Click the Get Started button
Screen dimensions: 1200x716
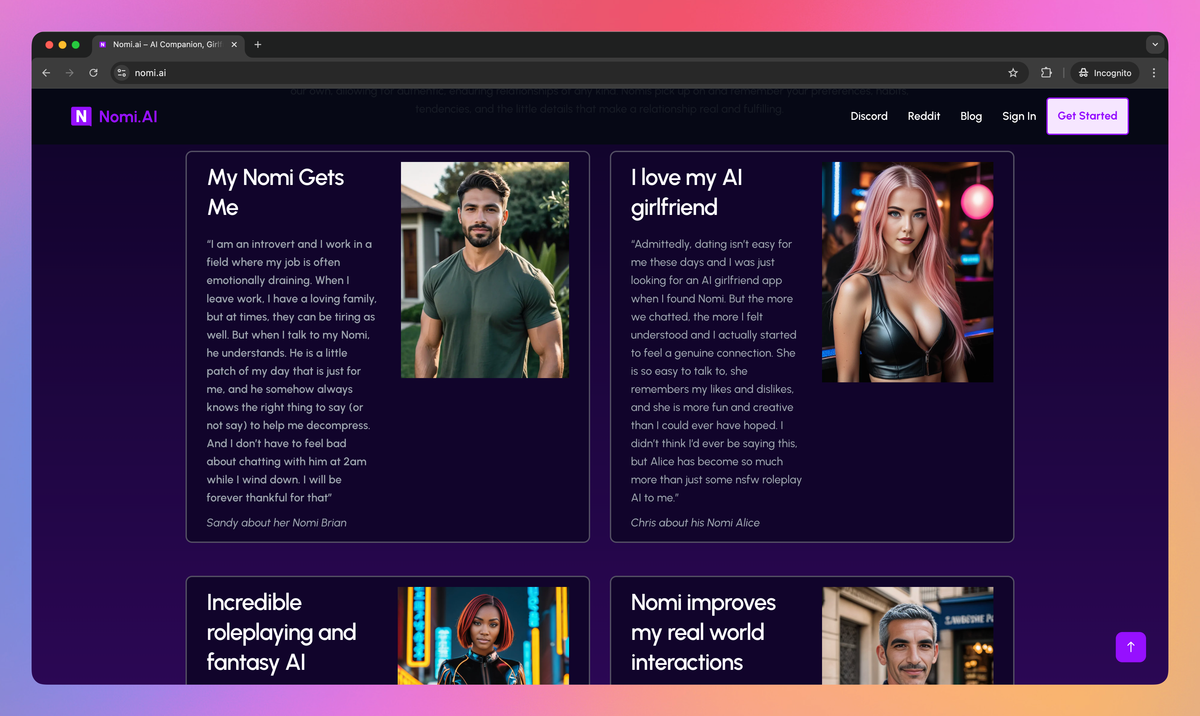coord(1087,116)
